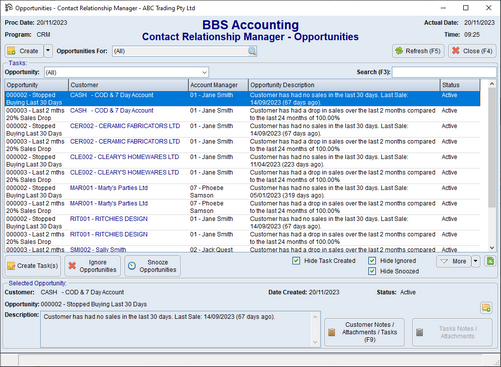Click the Tasks Notes / Attachments button
The image size is (501, 367).
click(452, 332)
